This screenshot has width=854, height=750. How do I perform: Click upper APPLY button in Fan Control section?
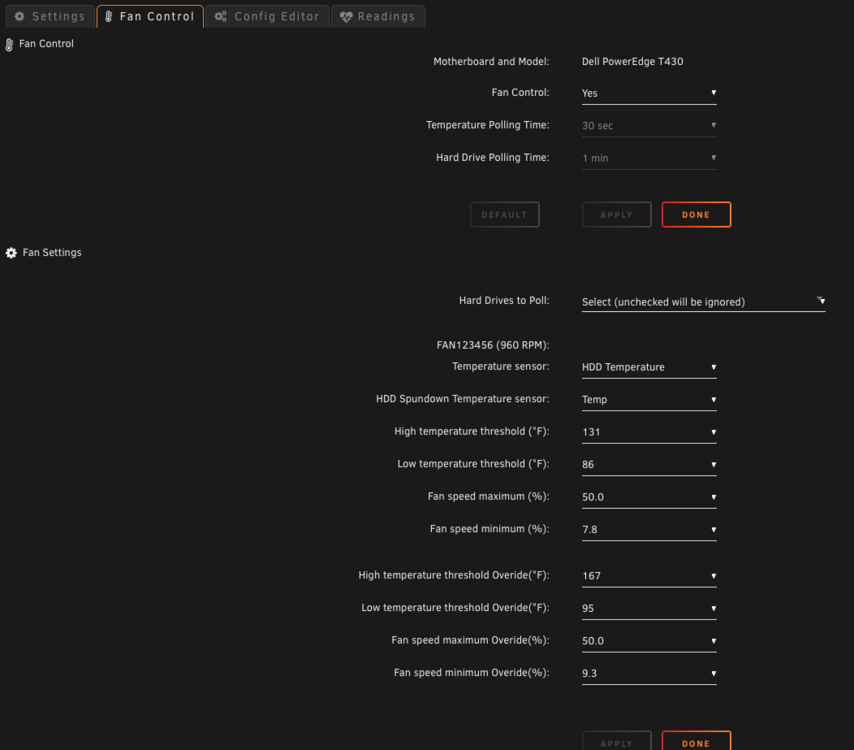(616, 215)
